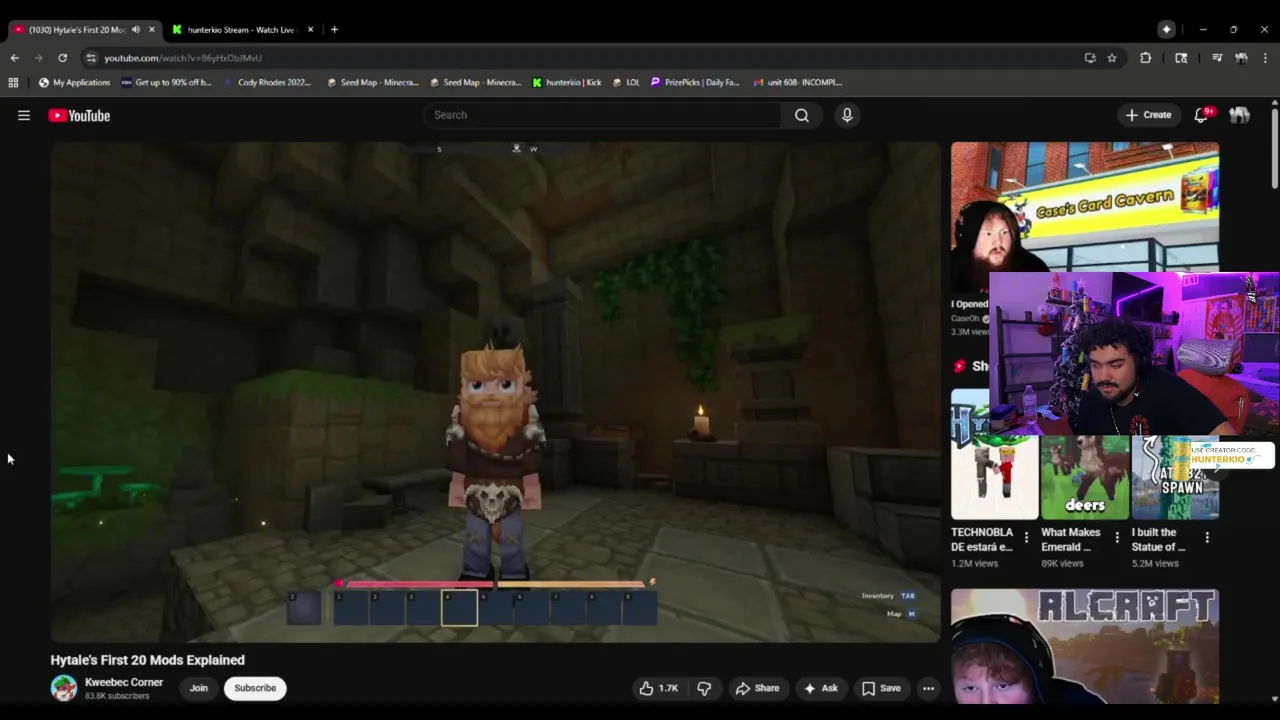Go back in browser history
The width and height of the screenshot is (1280, 720).
pyautogui.click(x=15, y=58)
